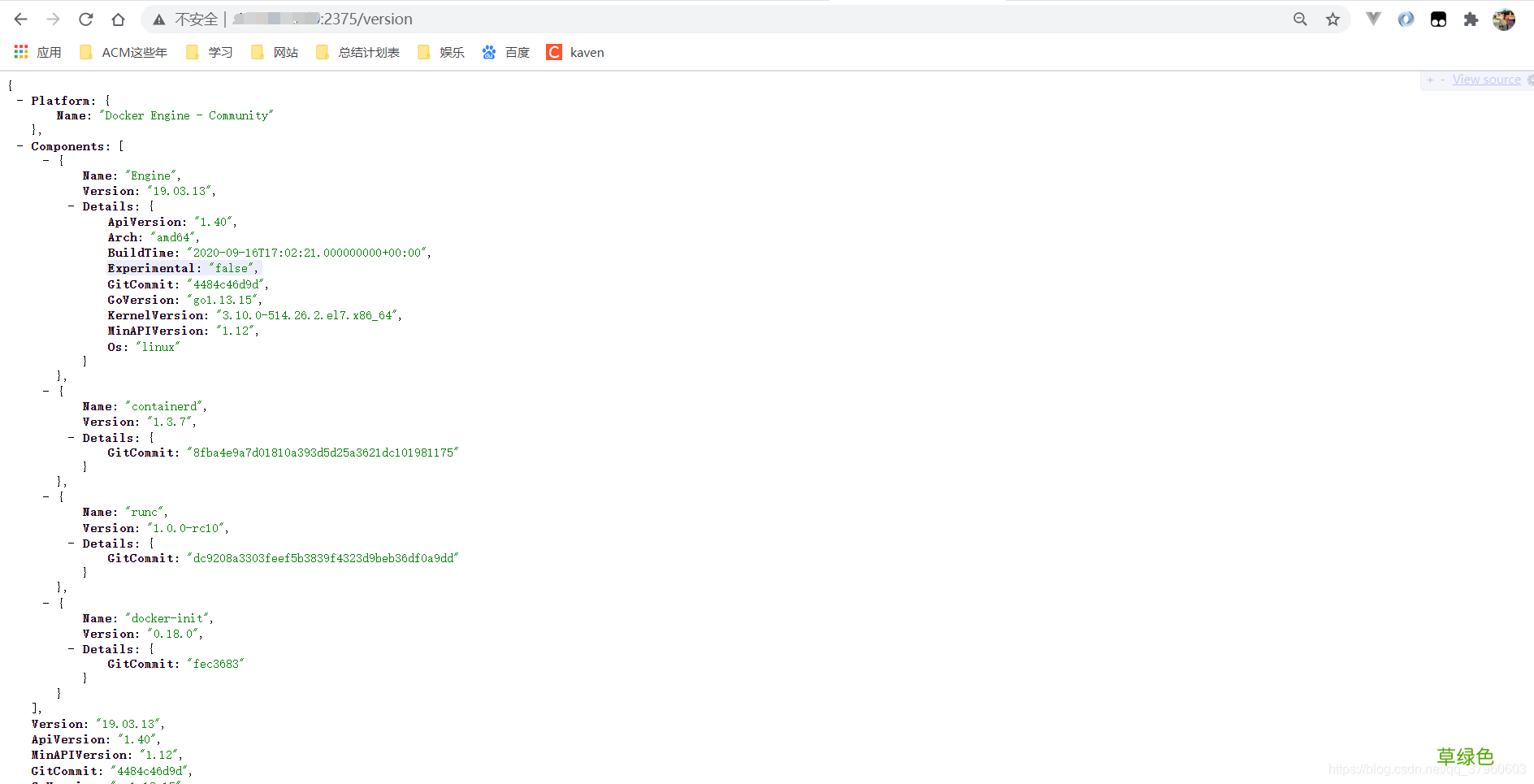
Task: Open the zoom indicator in address bar
Action: point(1300,19)
